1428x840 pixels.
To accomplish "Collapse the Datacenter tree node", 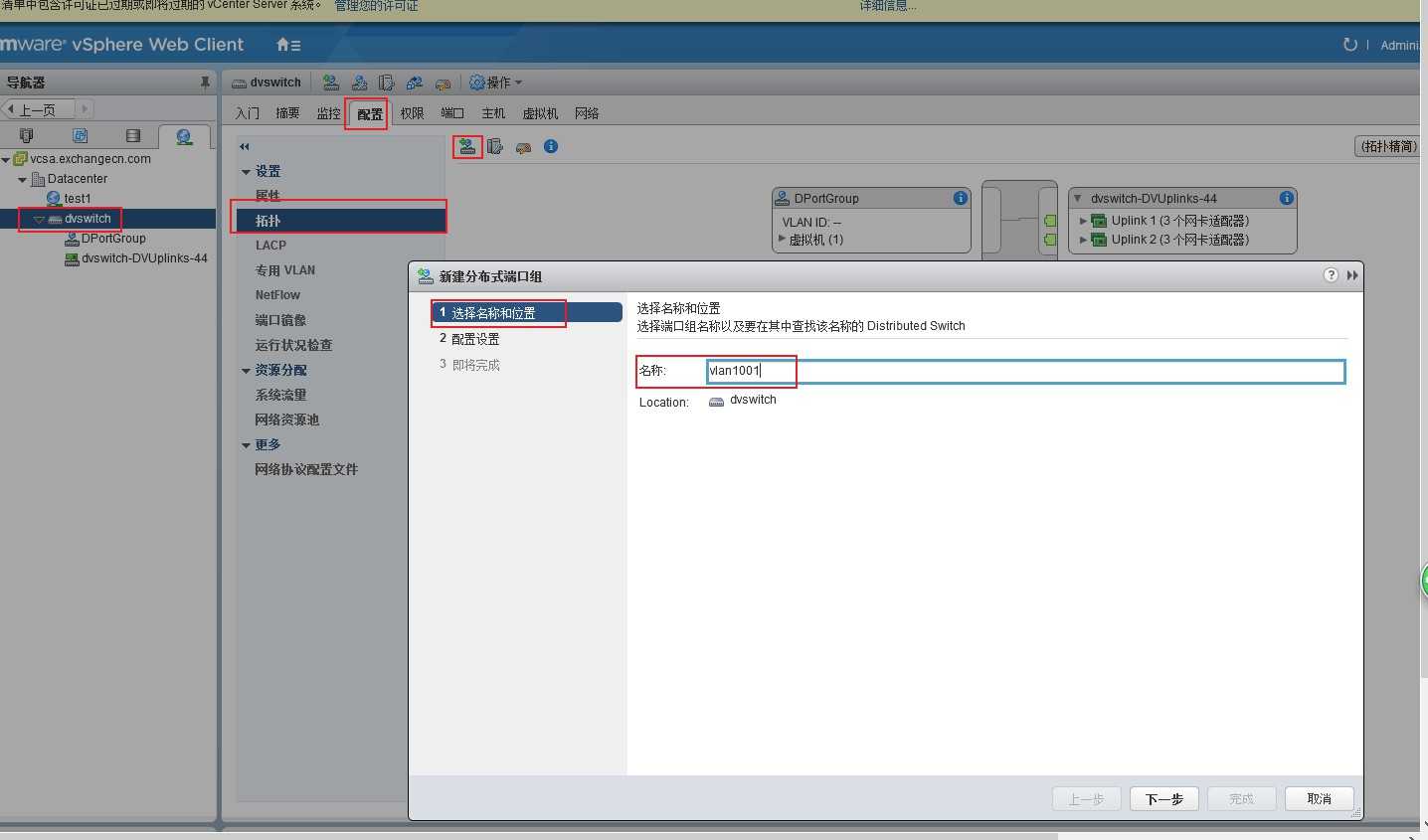I will [22, 179].
